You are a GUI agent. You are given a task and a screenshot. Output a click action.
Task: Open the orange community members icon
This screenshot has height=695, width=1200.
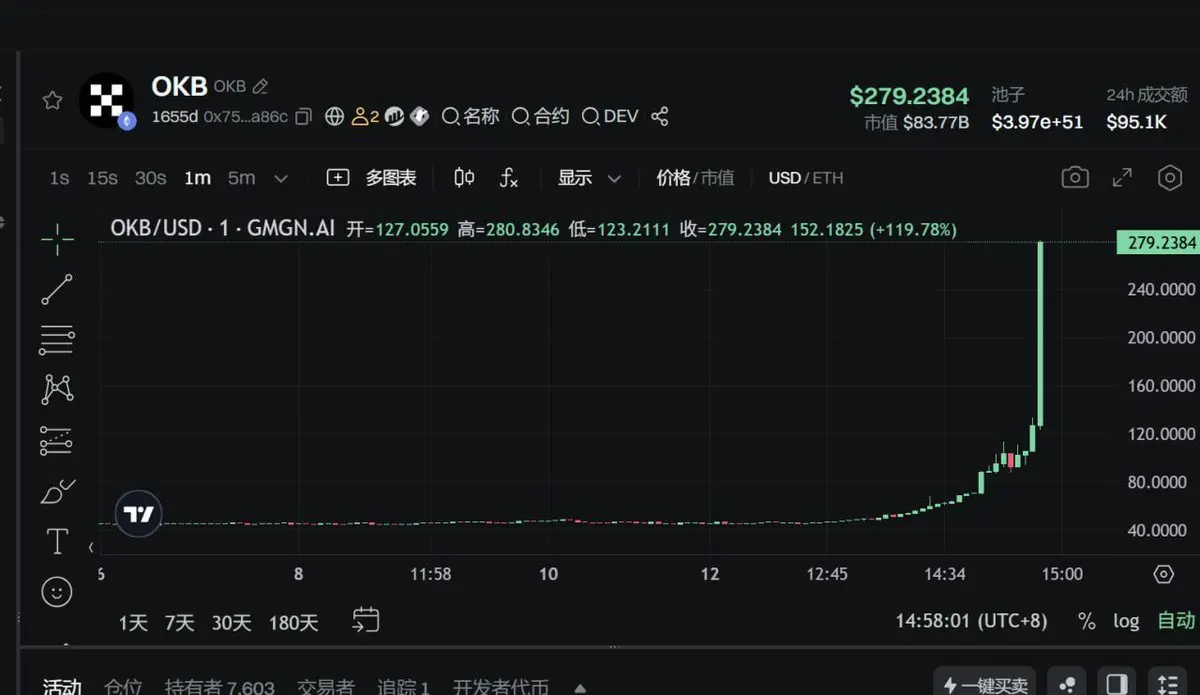tap(365, 117)
